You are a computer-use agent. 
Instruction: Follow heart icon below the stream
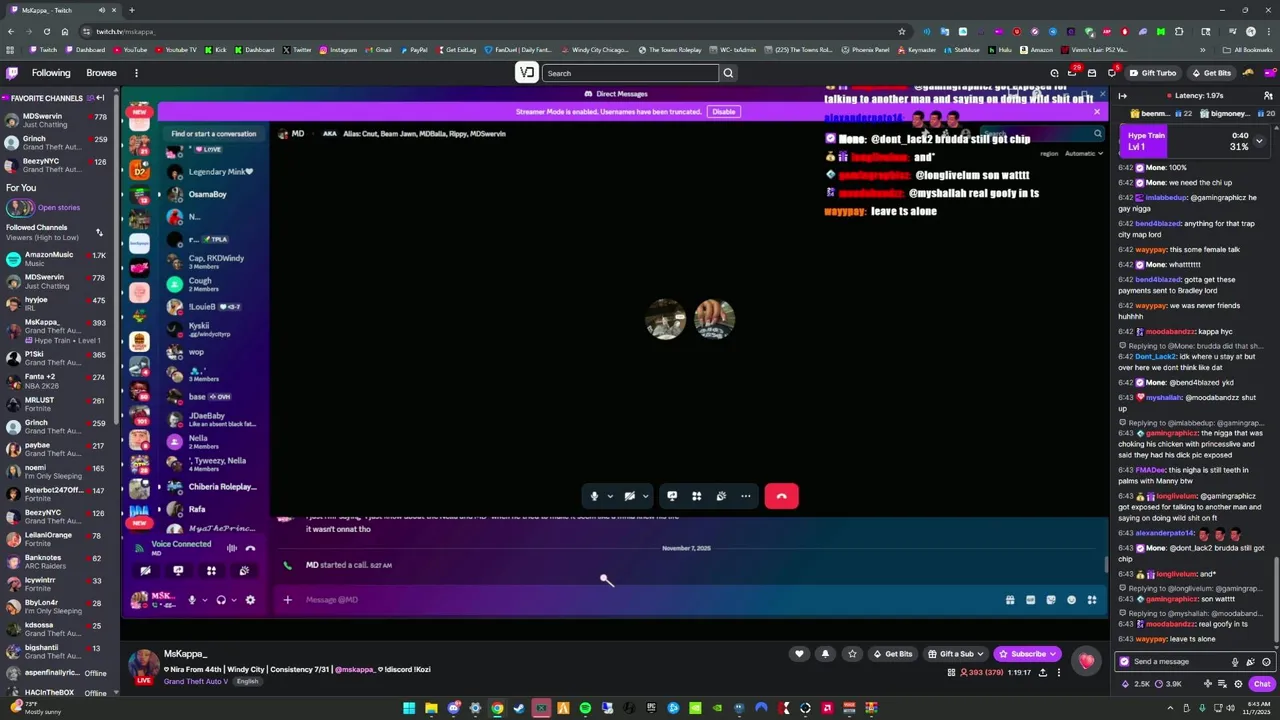pyautogui.click(x=798, y=654)
